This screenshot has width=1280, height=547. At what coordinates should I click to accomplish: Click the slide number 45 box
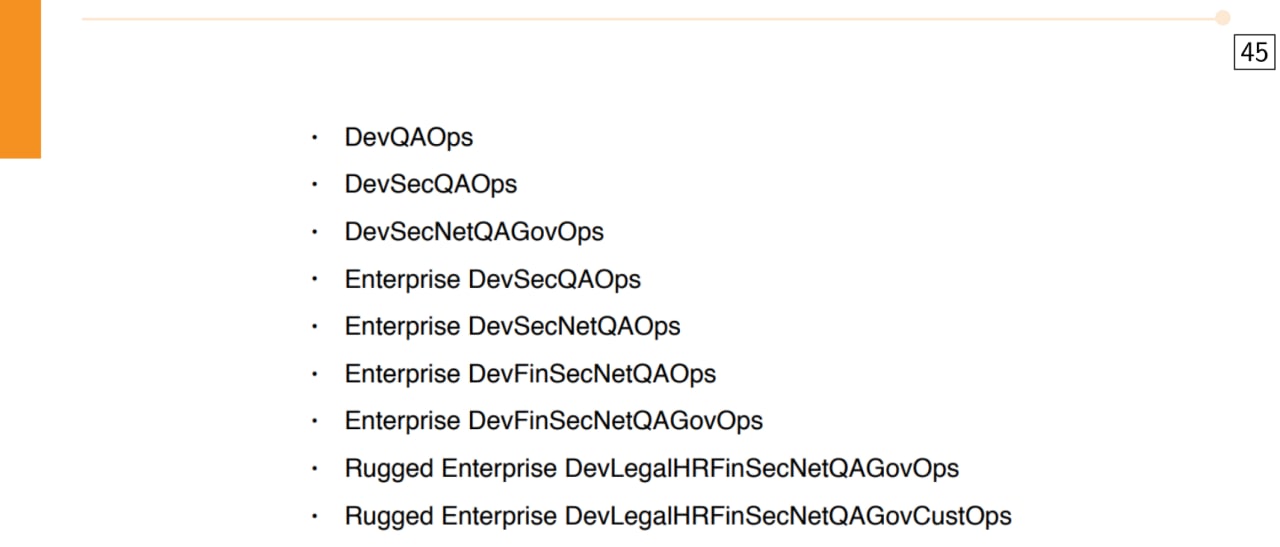point(1254,51)
